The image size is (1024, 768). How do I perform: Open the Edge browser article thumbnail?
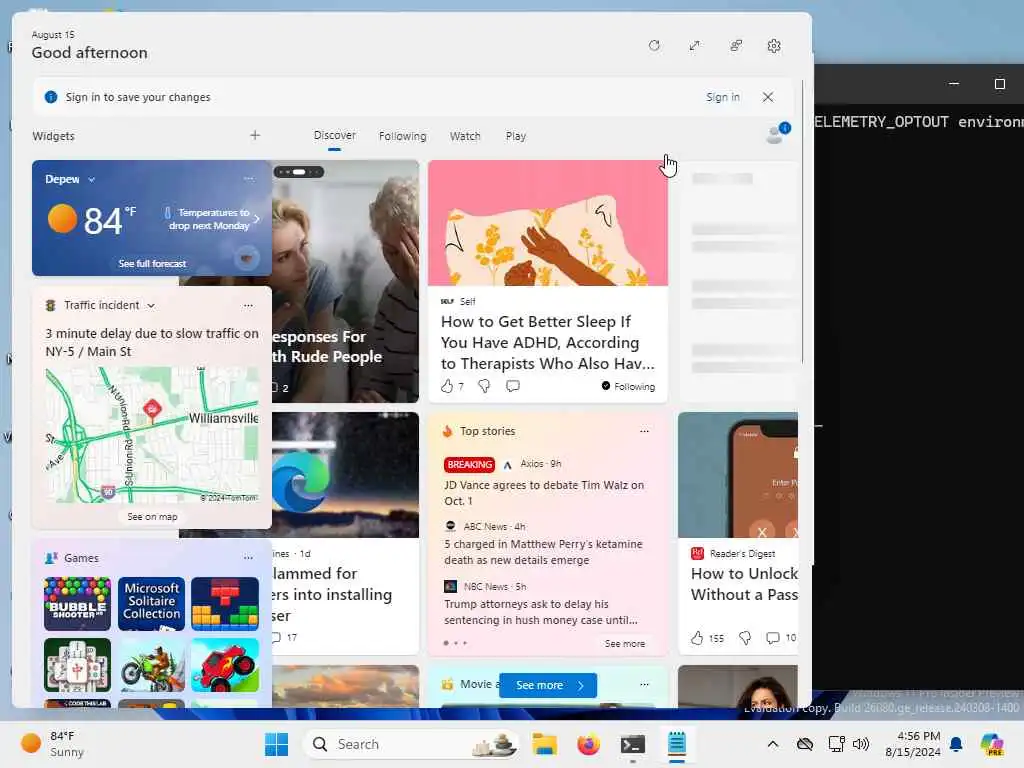345,475
